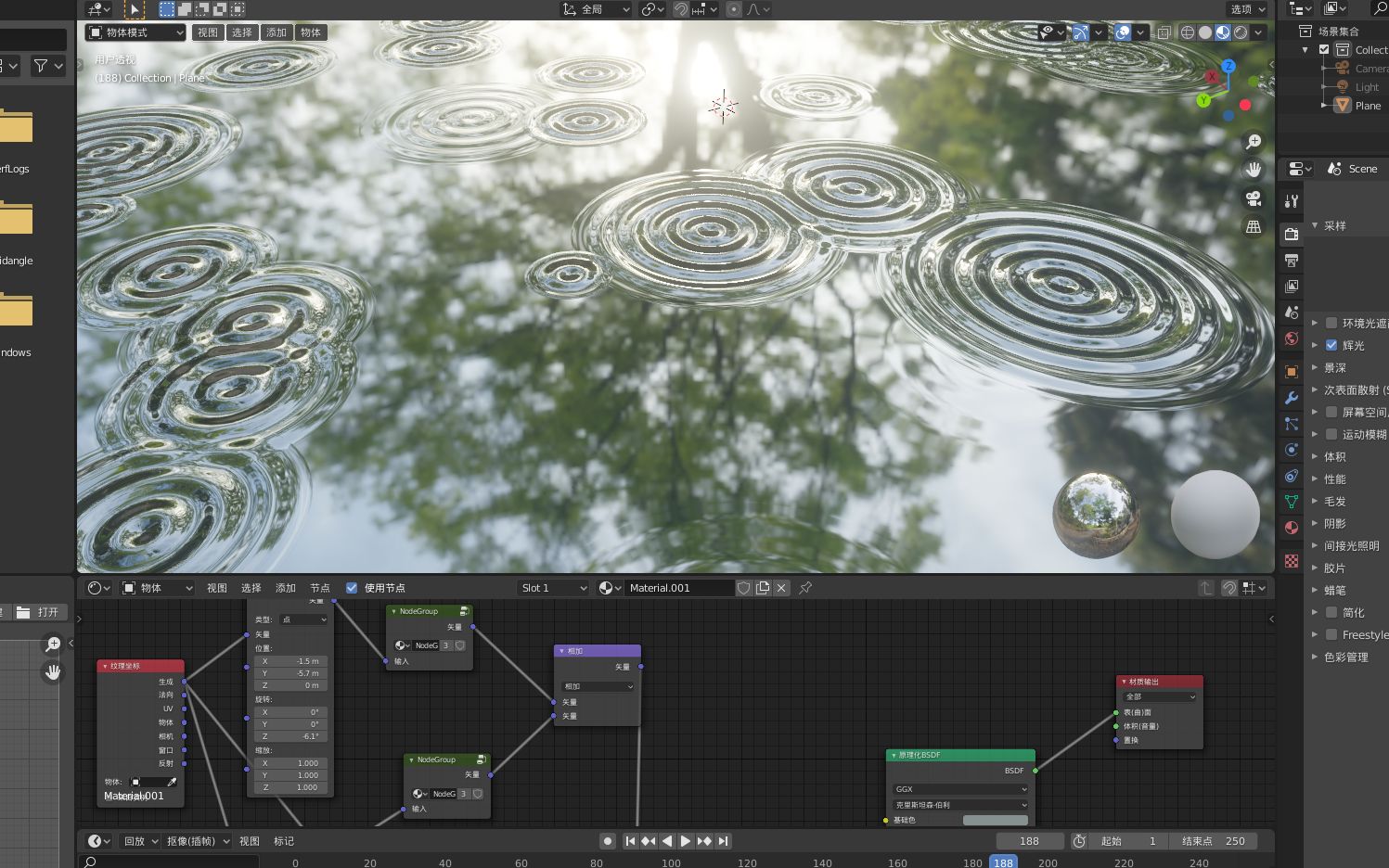Click the record auto-keying button

(608, 841)
